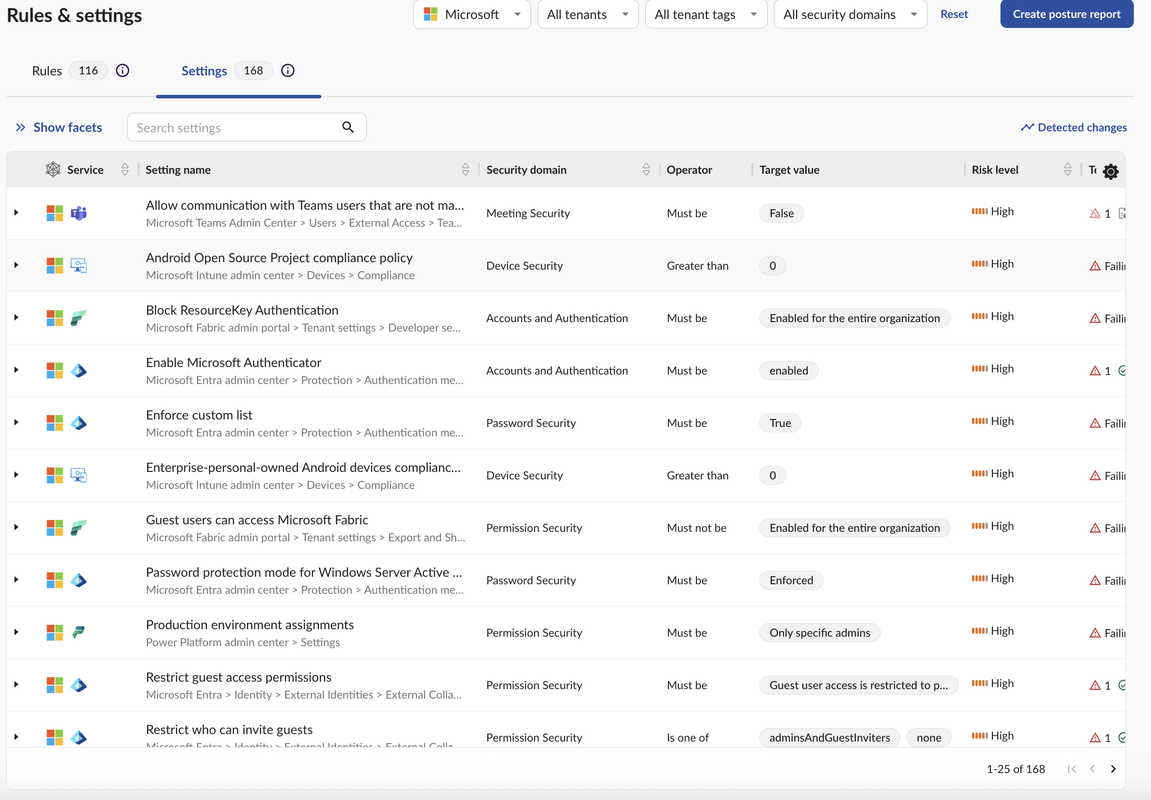
Task: Click Create posture report button
Action: 1067,14
